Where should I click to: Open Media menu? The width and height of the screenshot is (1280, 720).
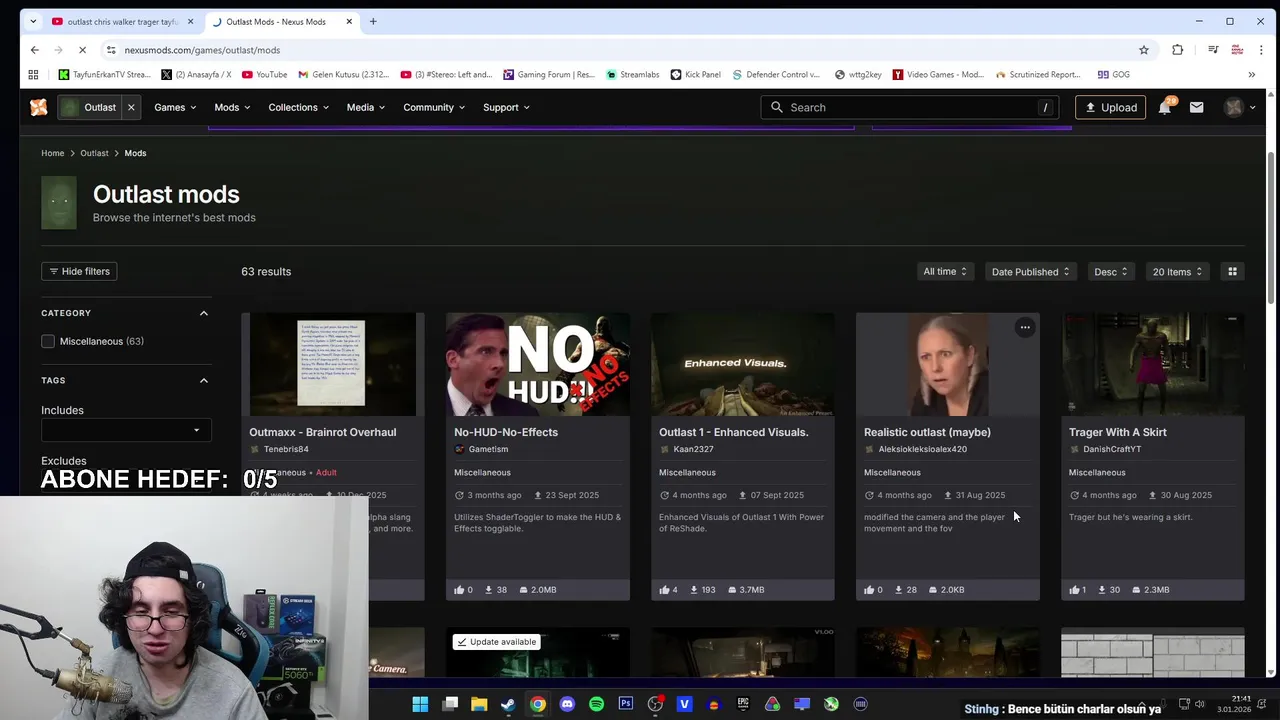point(365,107)
